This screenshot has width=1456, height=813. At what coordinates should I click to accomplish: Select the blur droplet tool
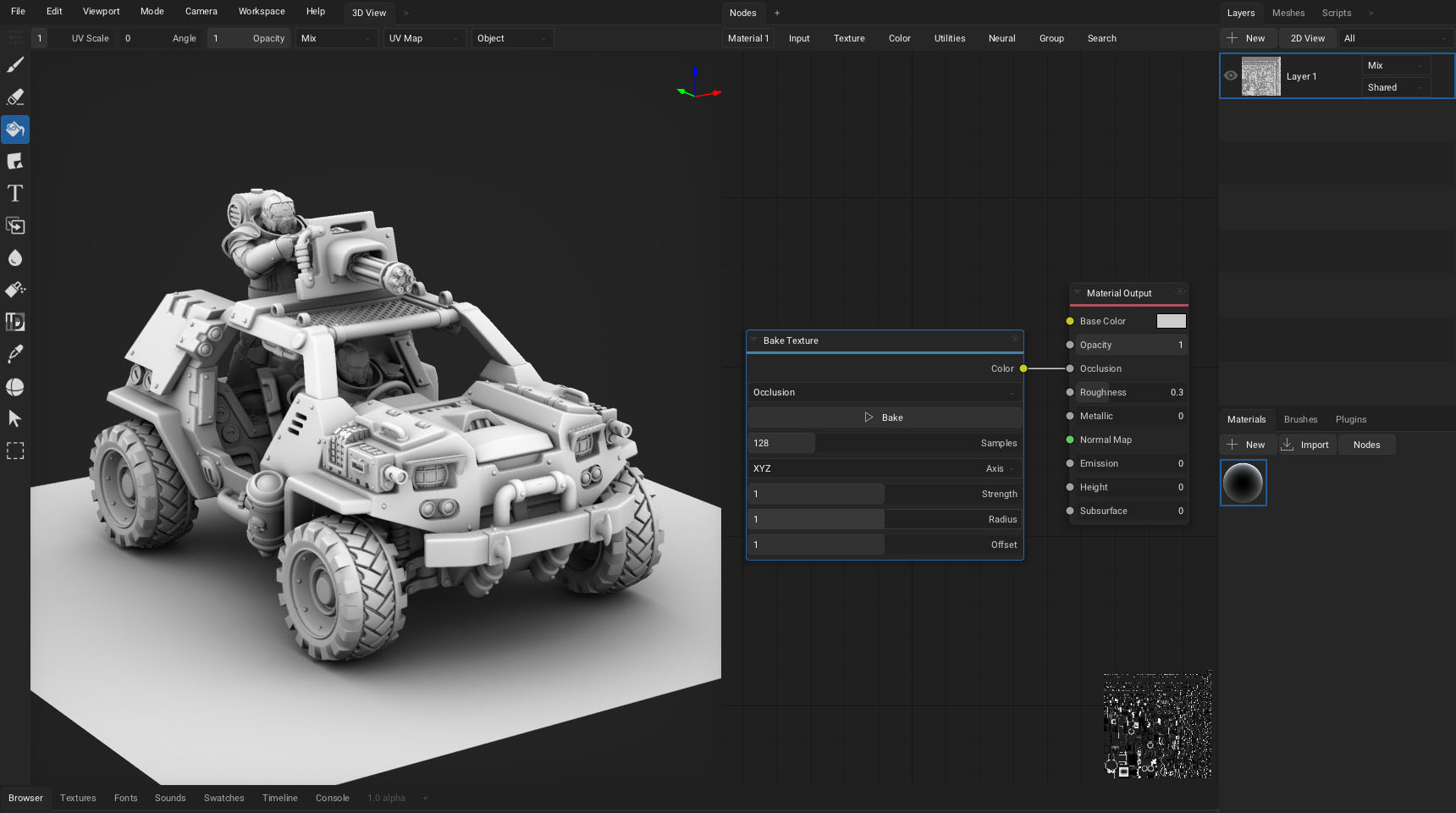(x=15, y=258)
